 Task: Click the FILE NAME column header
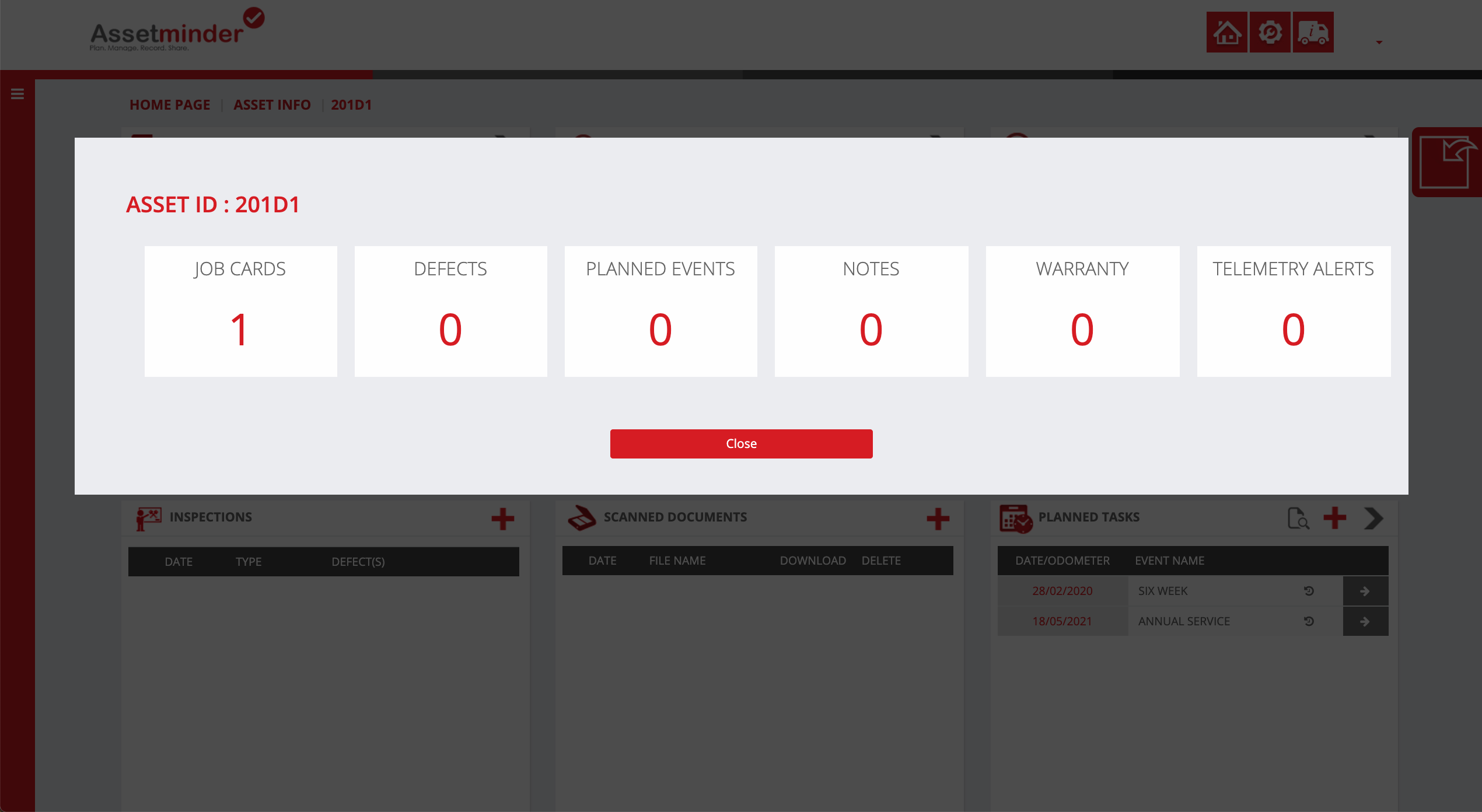click(677, 561)
